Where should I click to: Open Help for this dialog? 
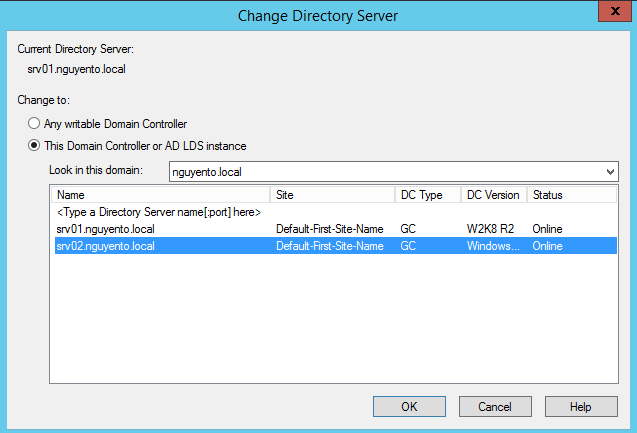(x=581, y=407)
